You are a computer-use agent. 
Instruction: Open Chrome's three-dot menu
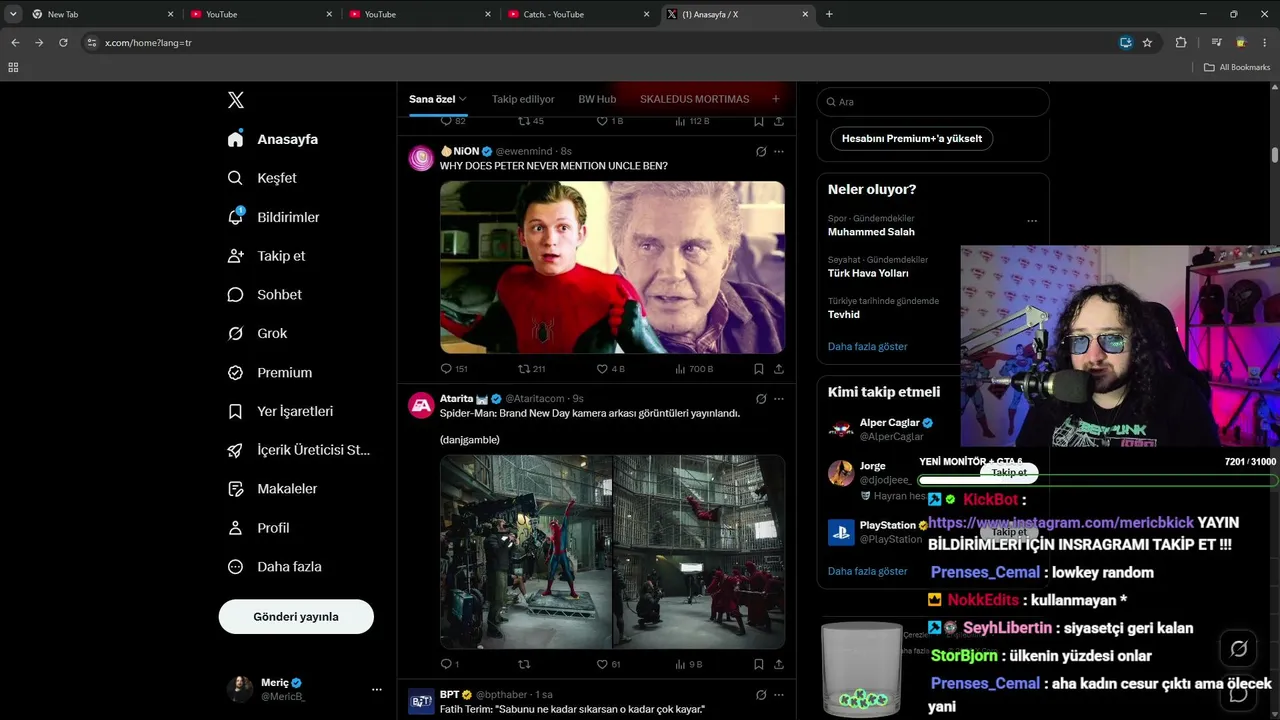click(1264, 42)
